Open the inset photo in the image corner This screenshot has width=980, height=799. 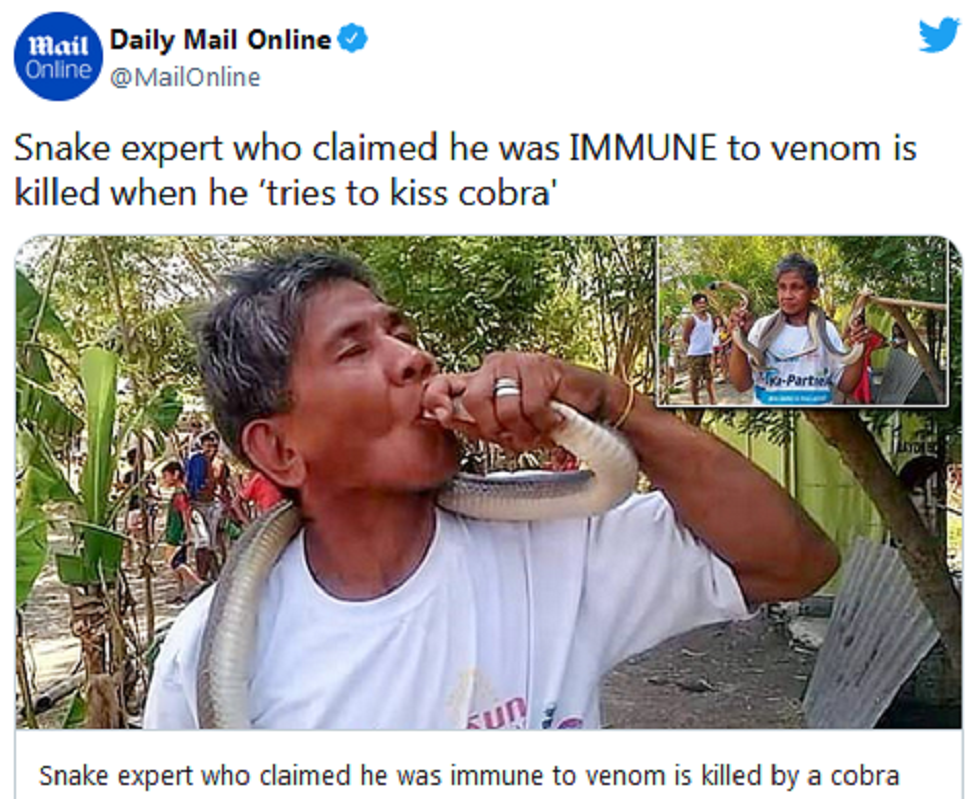(802, 322)
